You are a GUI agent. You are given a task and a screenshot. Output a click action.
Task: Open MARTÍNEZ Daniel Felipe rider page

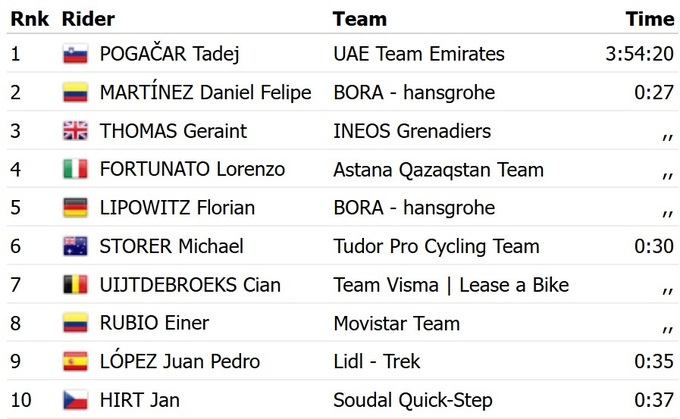click(205, 93)
